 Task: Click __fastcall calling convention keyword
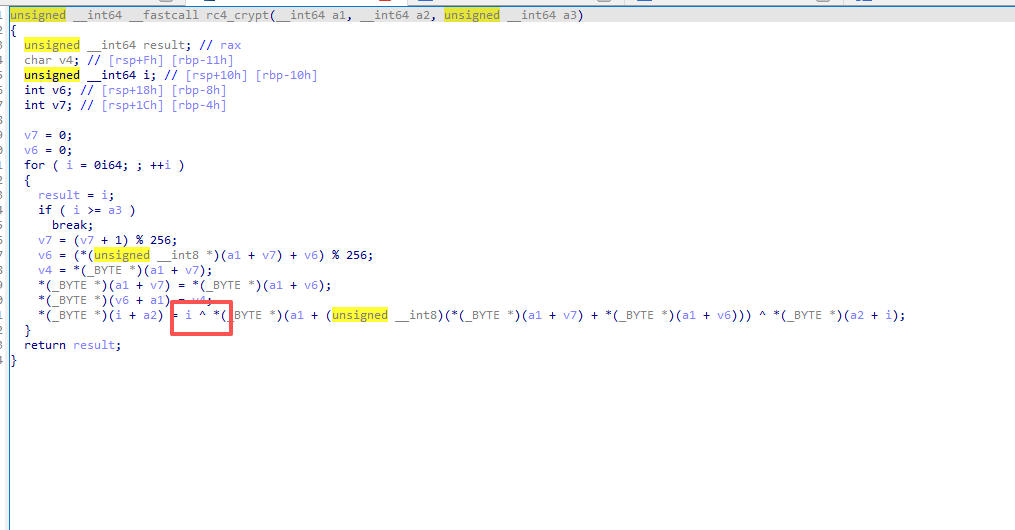coord(164,15)
